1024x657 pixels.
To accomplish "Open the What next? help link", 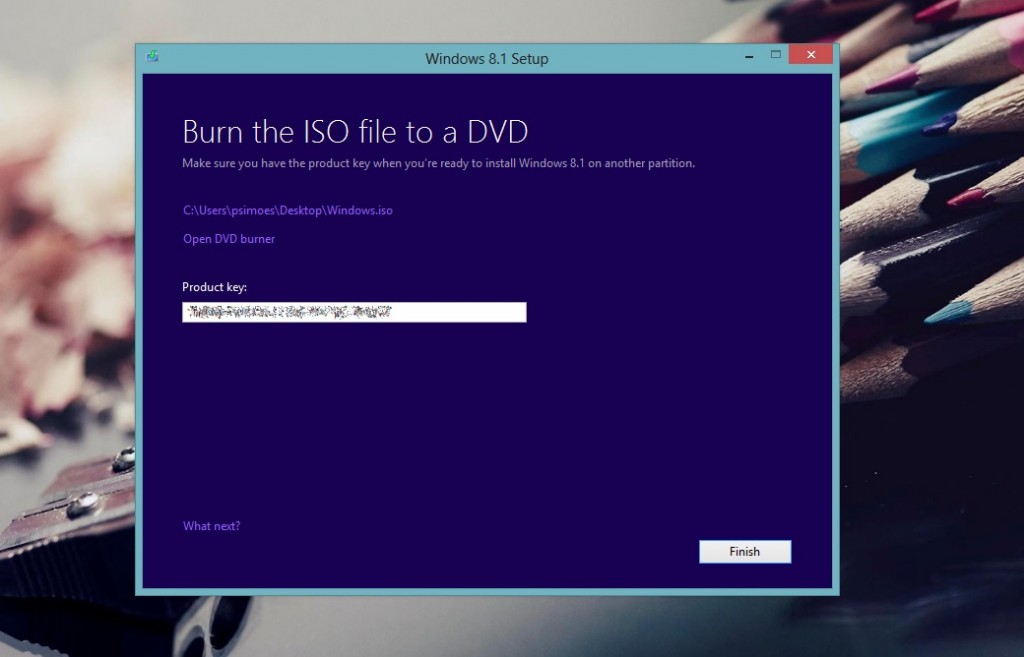I will click(211, 525).
